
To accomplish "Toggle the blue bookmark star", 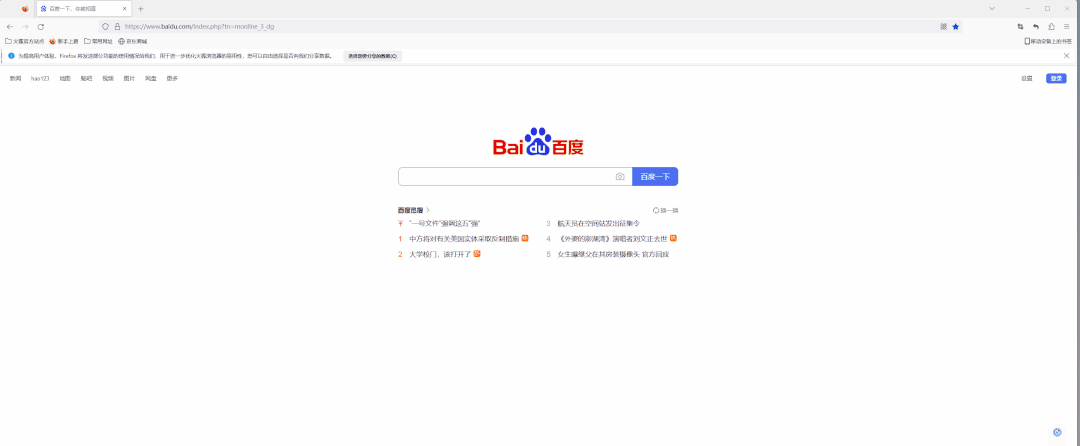I will tap(955, 27).
